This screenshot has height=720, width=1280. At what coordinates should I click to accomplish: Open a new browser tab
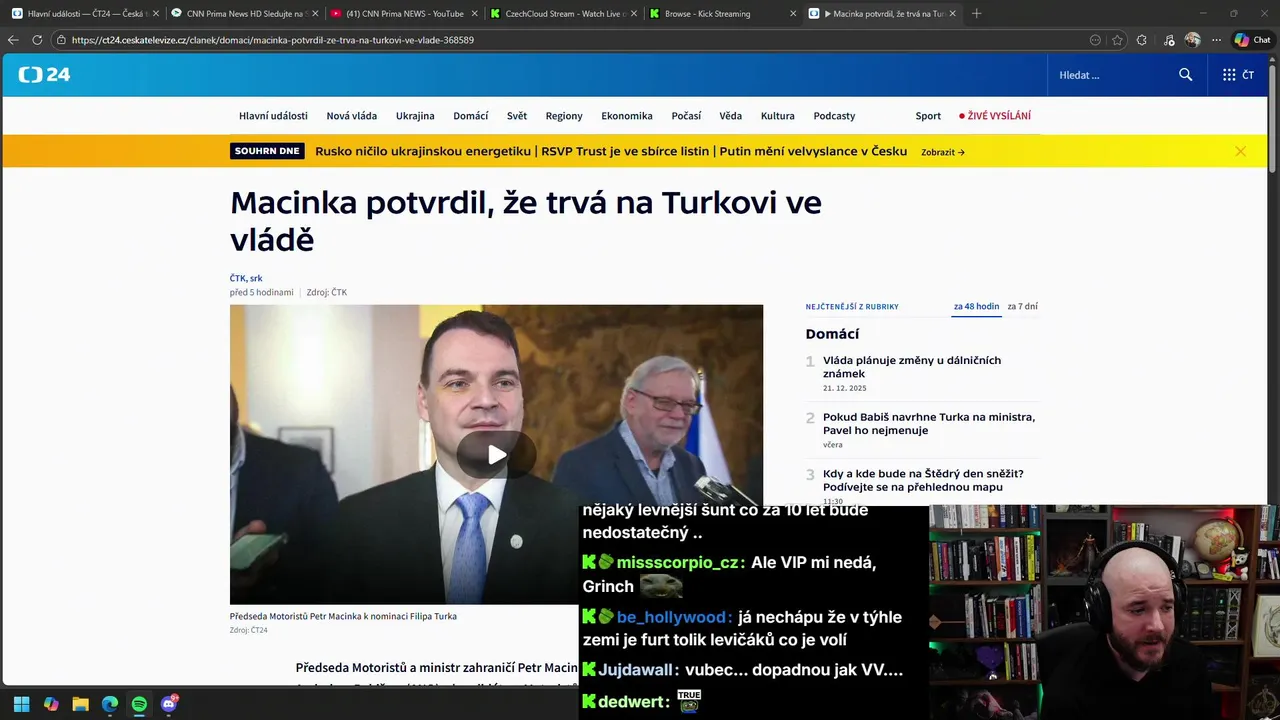click(x=976, y=13)
